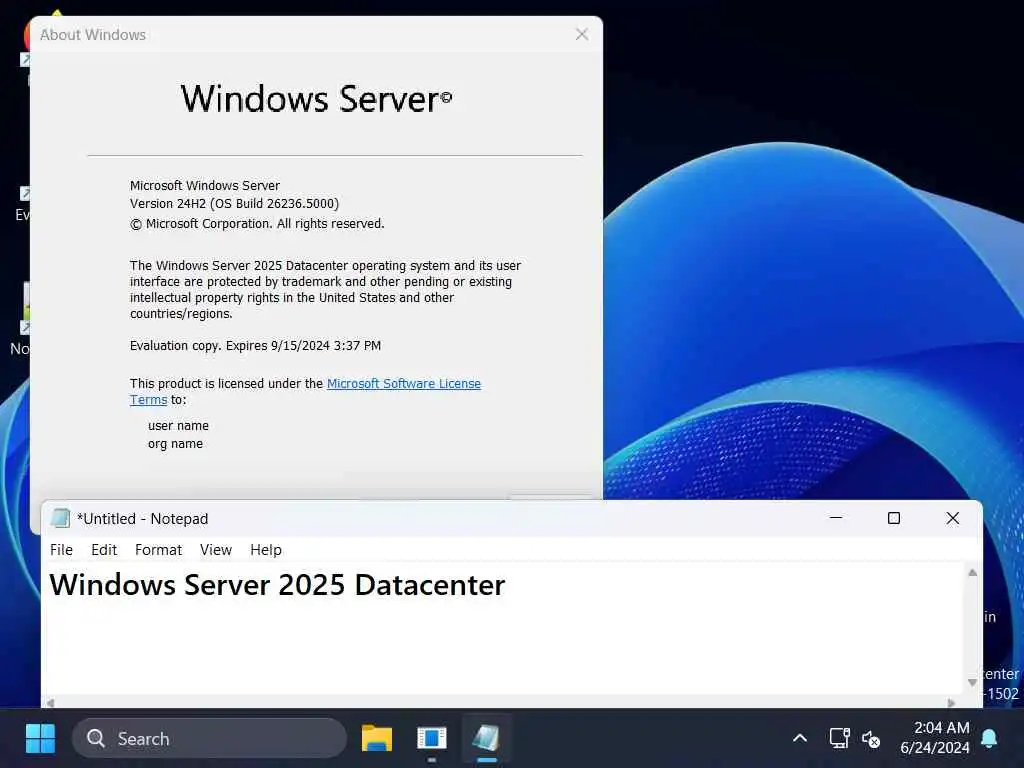Viewport: 1024px width, 768px height.
Task: Click the 'user name' text
Action: 178,426
